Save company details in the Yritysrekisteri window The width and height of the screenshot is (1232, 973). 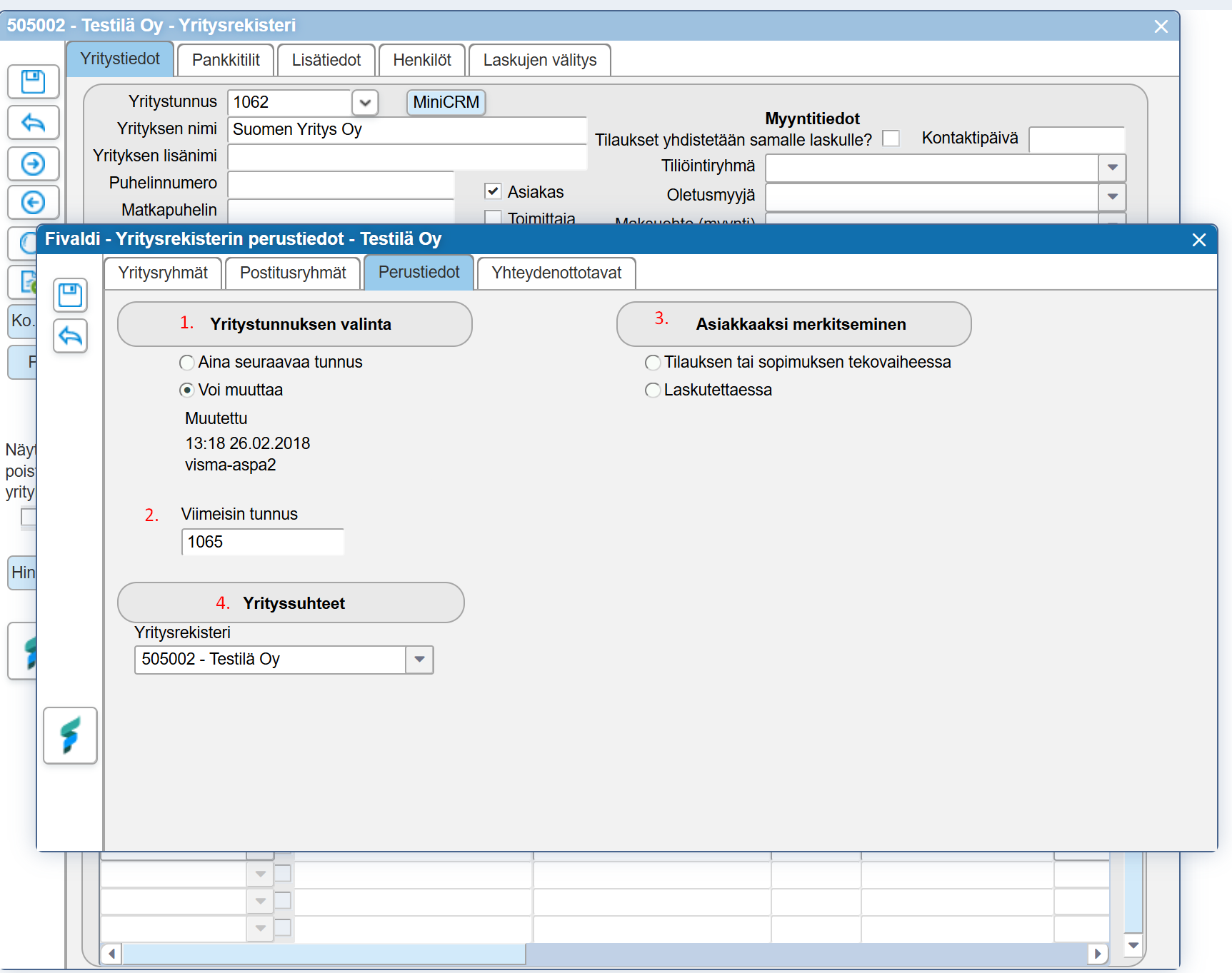(33, 82)
